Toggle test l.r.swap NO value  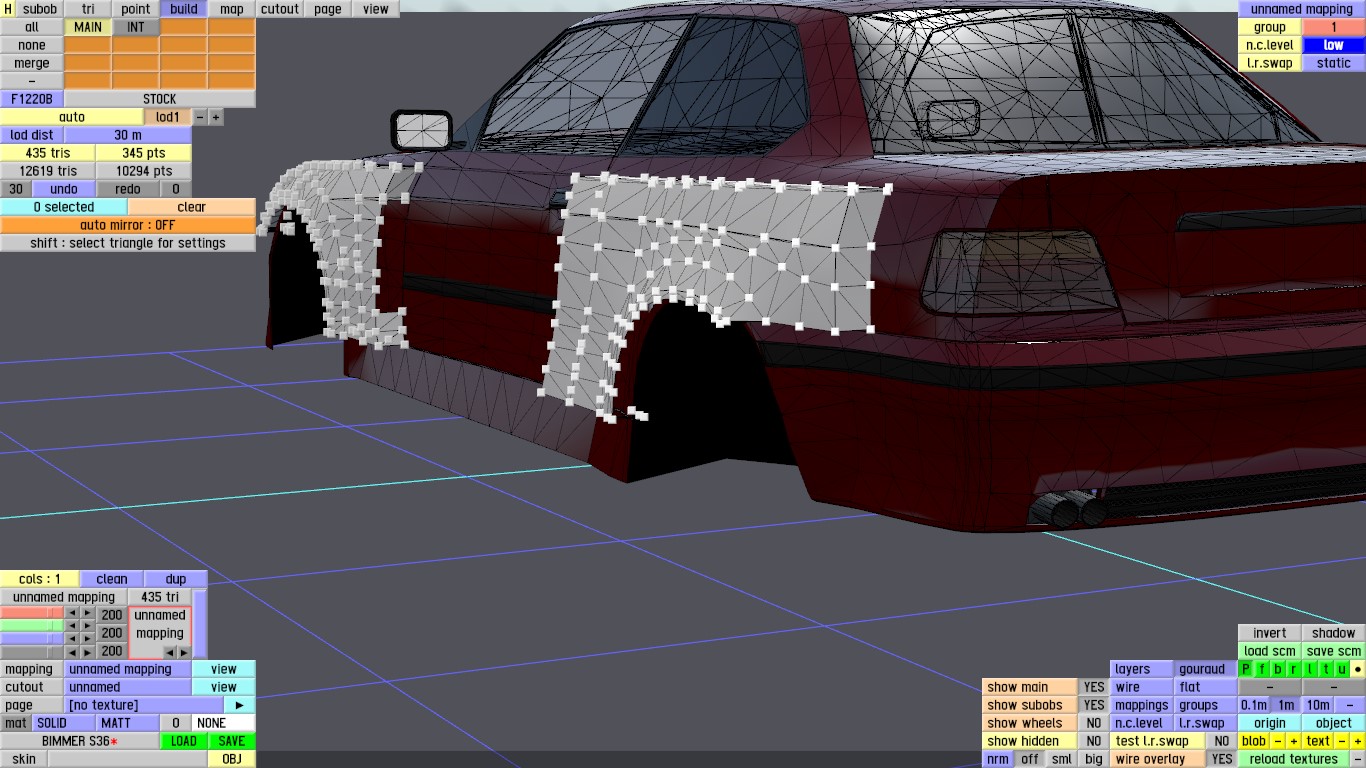tap(1222, 741)
